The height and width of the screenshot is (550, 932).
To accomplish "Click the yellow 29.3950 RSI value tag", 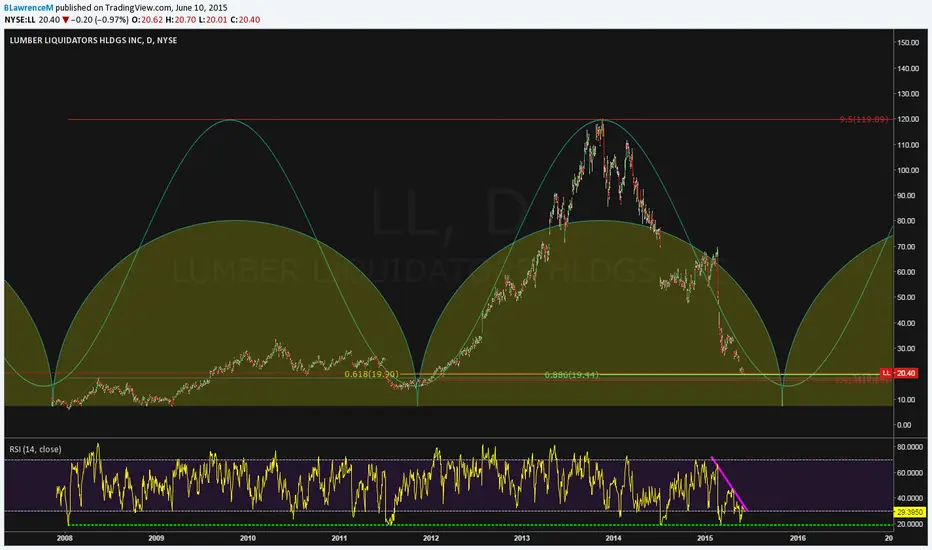I will tap(909, 512).
